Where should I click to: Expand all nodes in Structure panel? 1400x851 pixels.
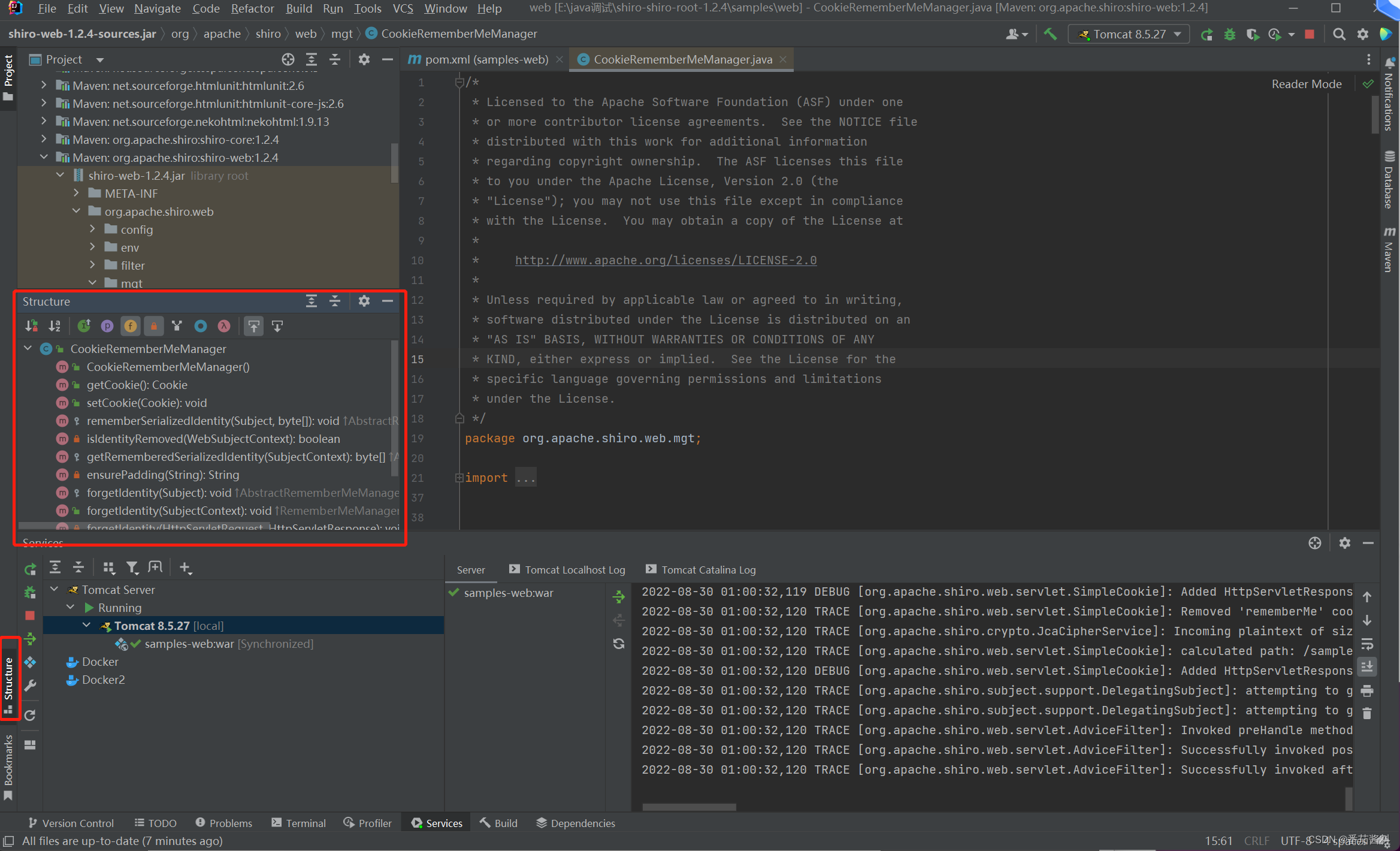pos(312,301)
